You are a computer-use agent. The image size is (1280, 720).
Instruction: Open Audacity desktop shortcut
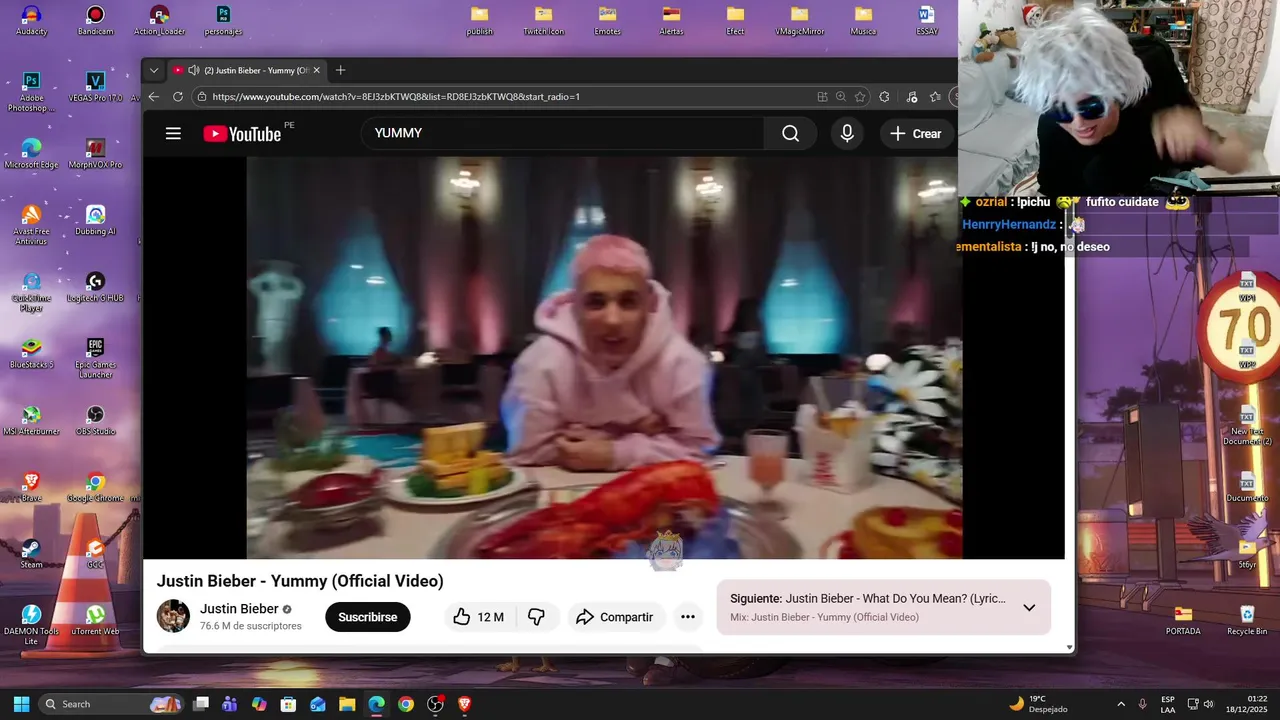pyautogui.click(x=31, y=20)
